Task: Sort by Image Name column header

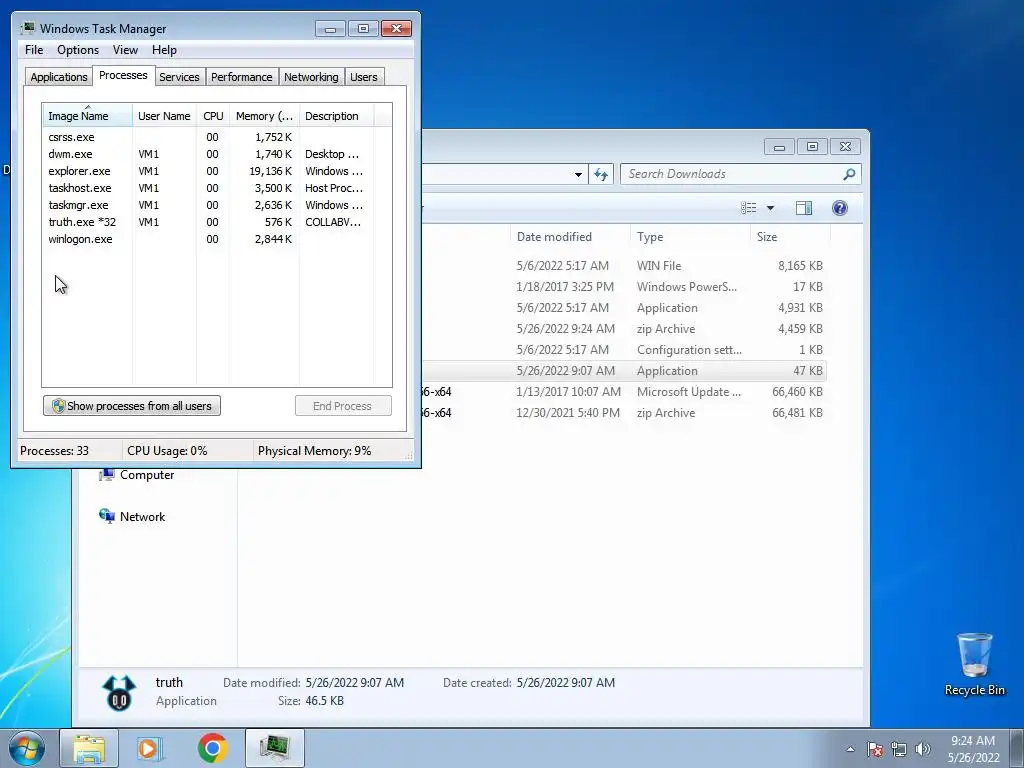Action: tap(87, 116)
